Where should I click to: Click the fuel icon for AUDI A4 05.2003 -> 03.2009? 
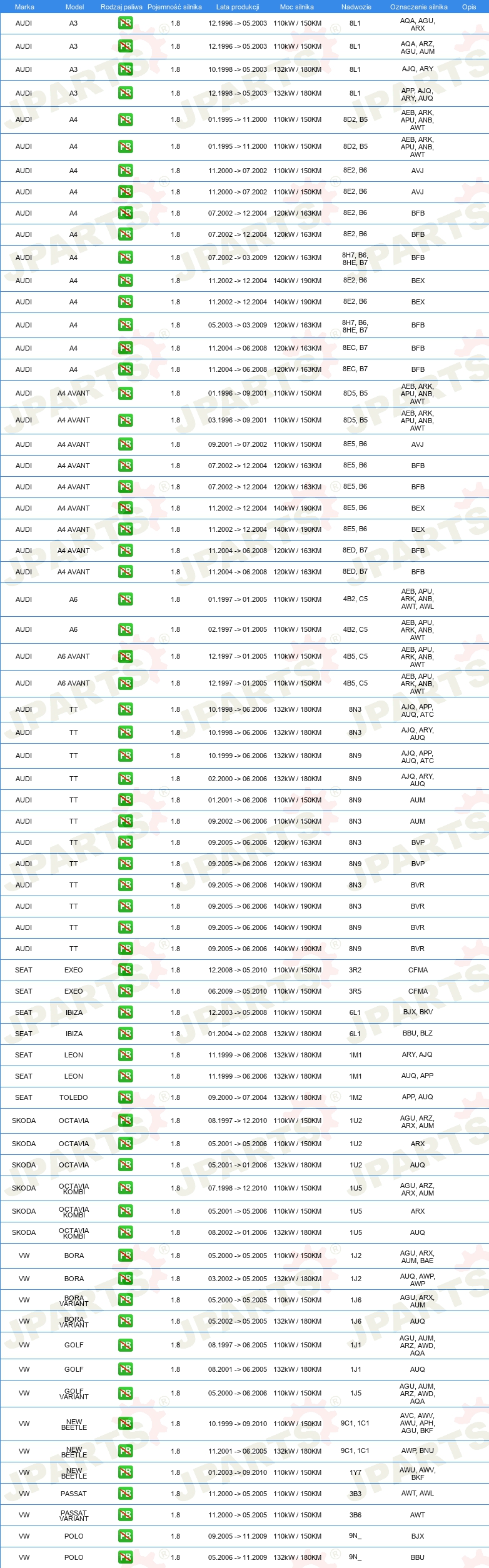[126, 326]
